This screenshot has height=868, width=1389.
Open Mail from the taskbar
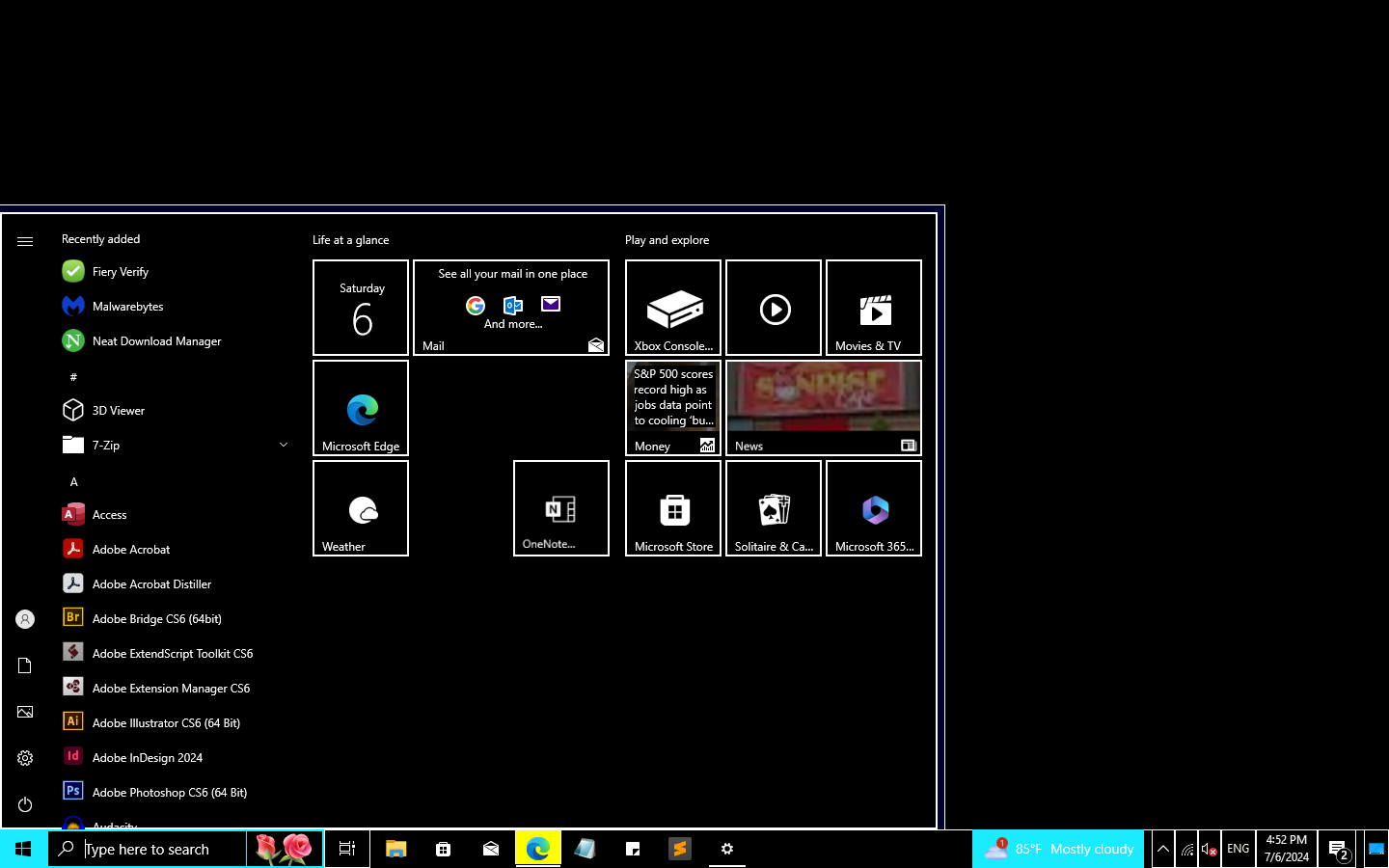click(490, 849)
